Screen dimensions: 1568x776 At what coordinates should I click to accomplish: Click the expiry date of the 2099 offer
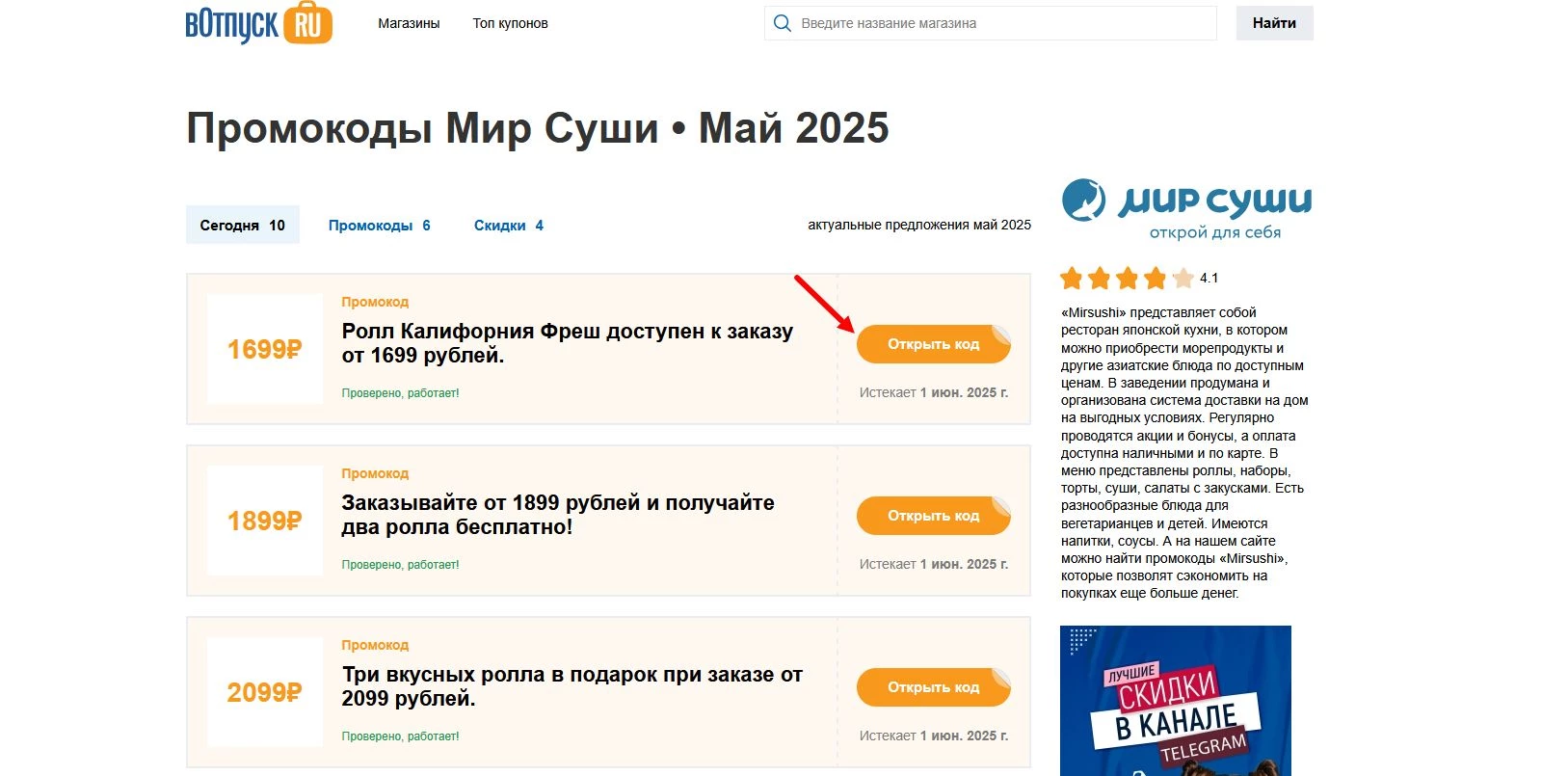tap(934, 736)
